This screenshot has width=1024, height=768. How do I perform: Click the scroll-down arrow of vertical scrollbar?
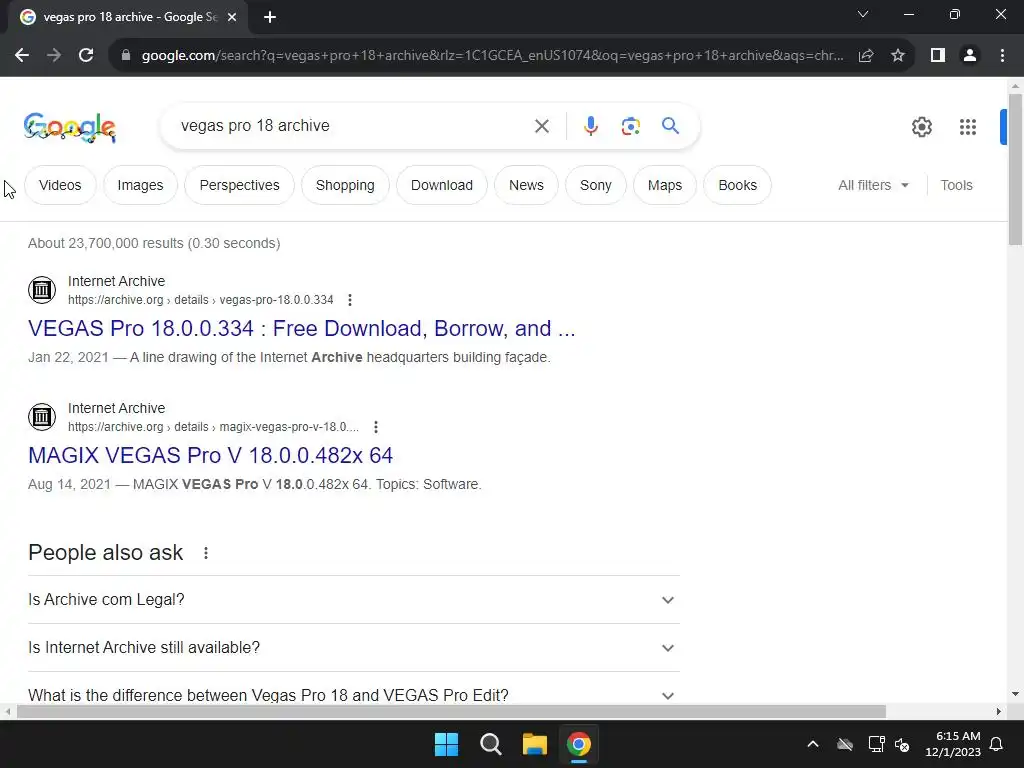[1015, 694]
